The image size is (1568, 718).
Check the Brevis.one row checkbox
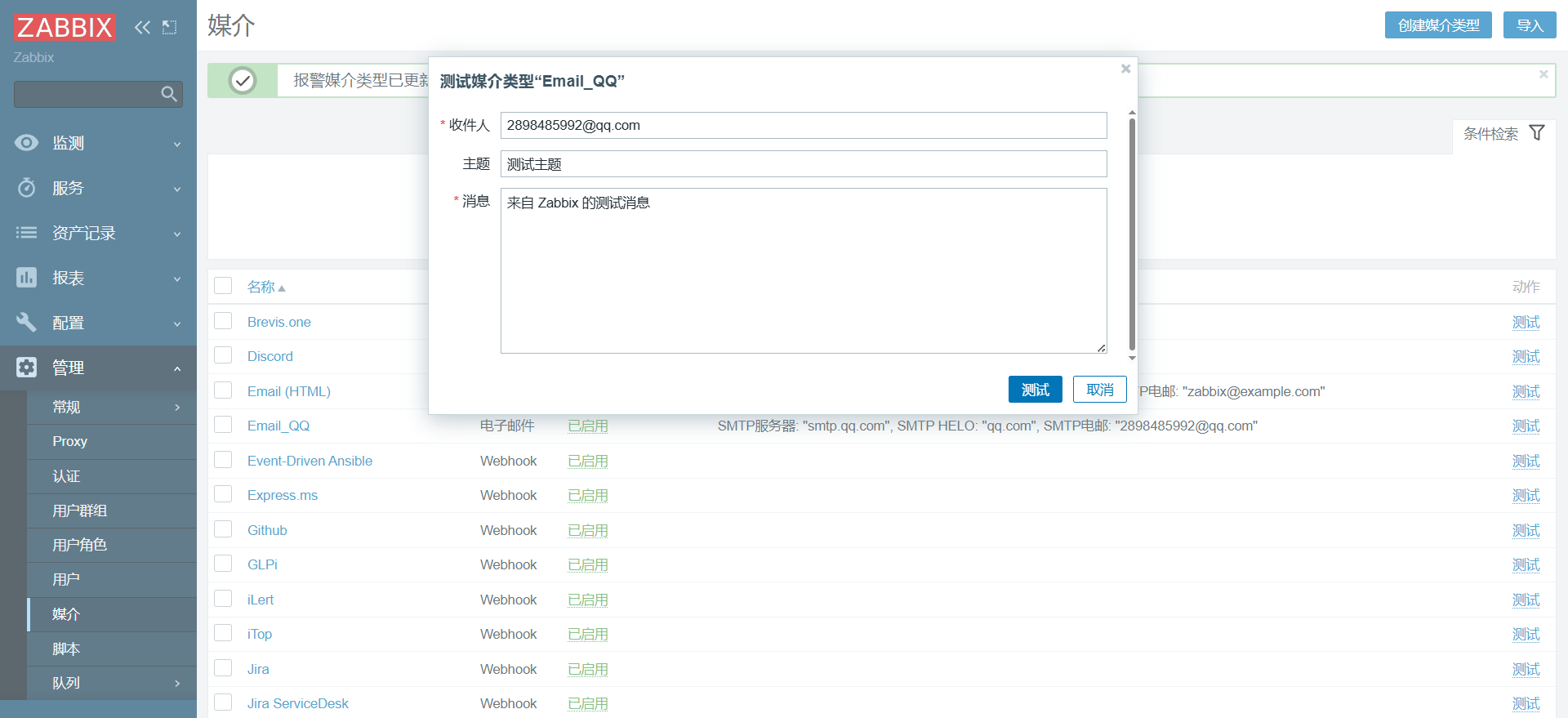pyautogui.click(x=223, y=321)
